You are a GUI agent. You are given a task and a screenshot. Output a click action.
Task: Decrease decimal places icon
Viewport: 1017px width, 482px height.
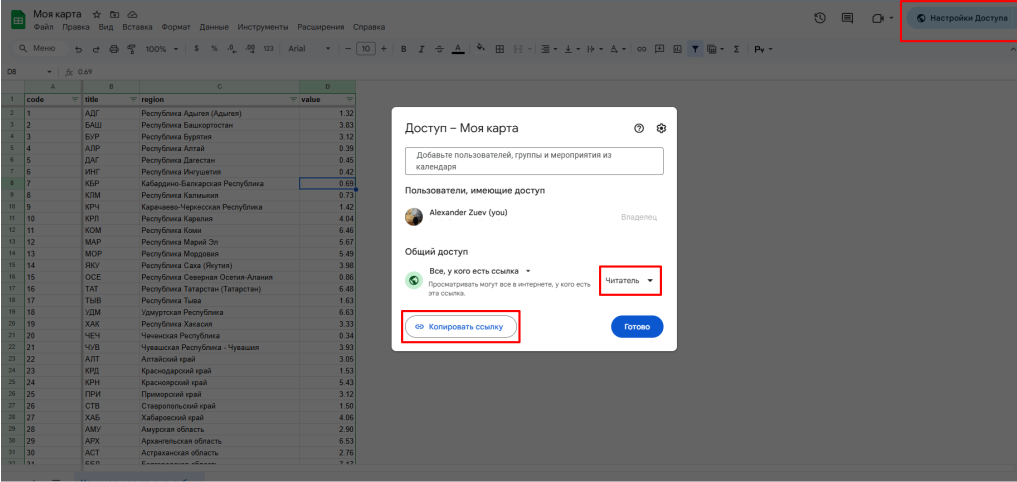coord(231,49)
